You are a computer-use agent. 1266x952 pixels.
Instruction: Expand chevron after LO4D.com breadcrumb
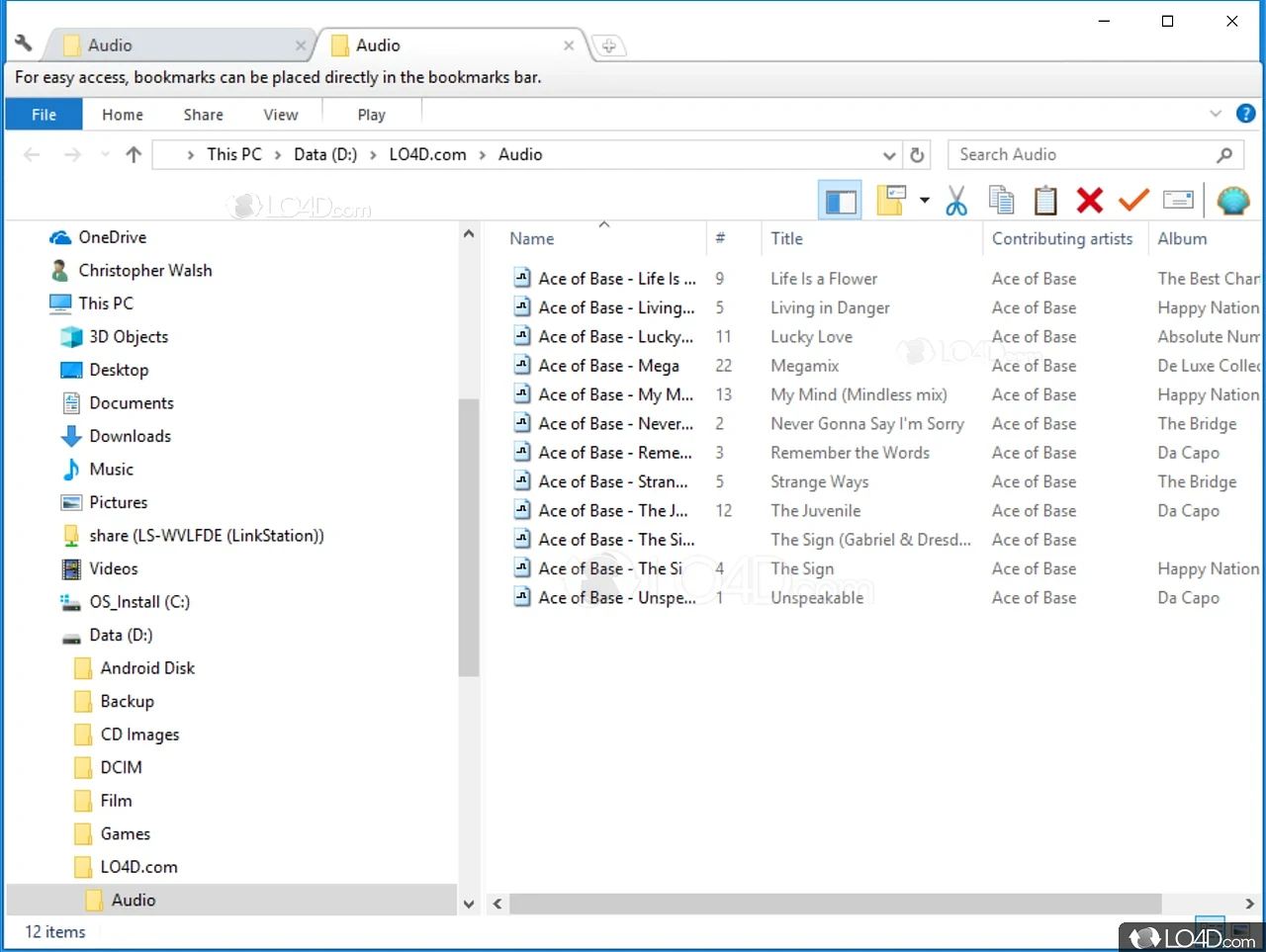point(483,155)
